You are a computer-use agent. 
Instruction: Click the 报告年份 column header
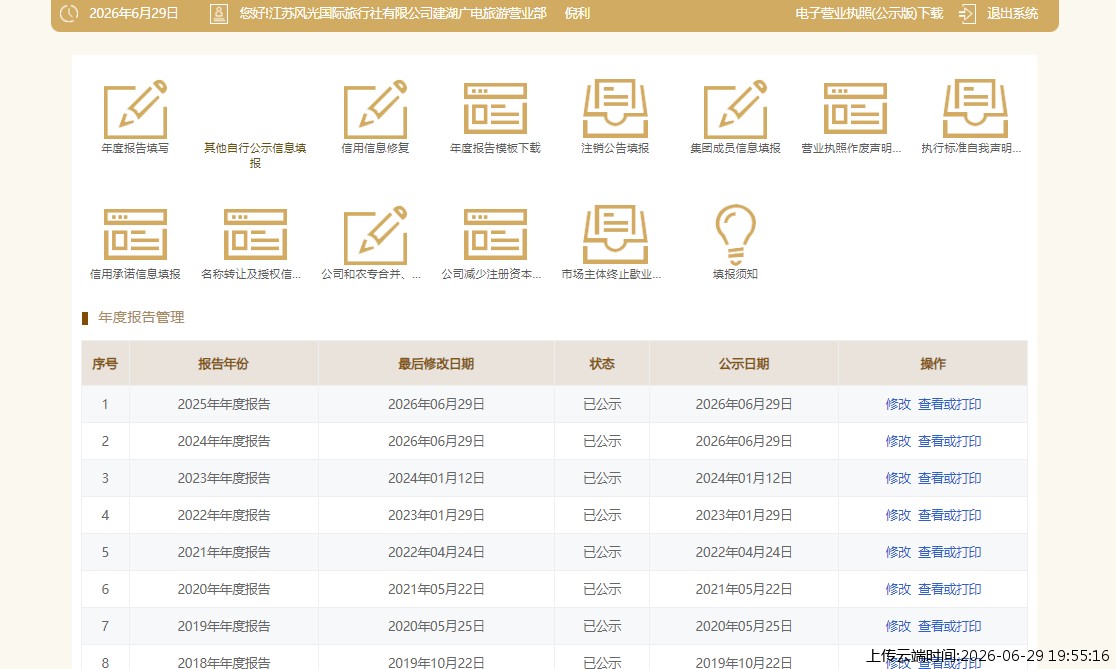(223, 364)
